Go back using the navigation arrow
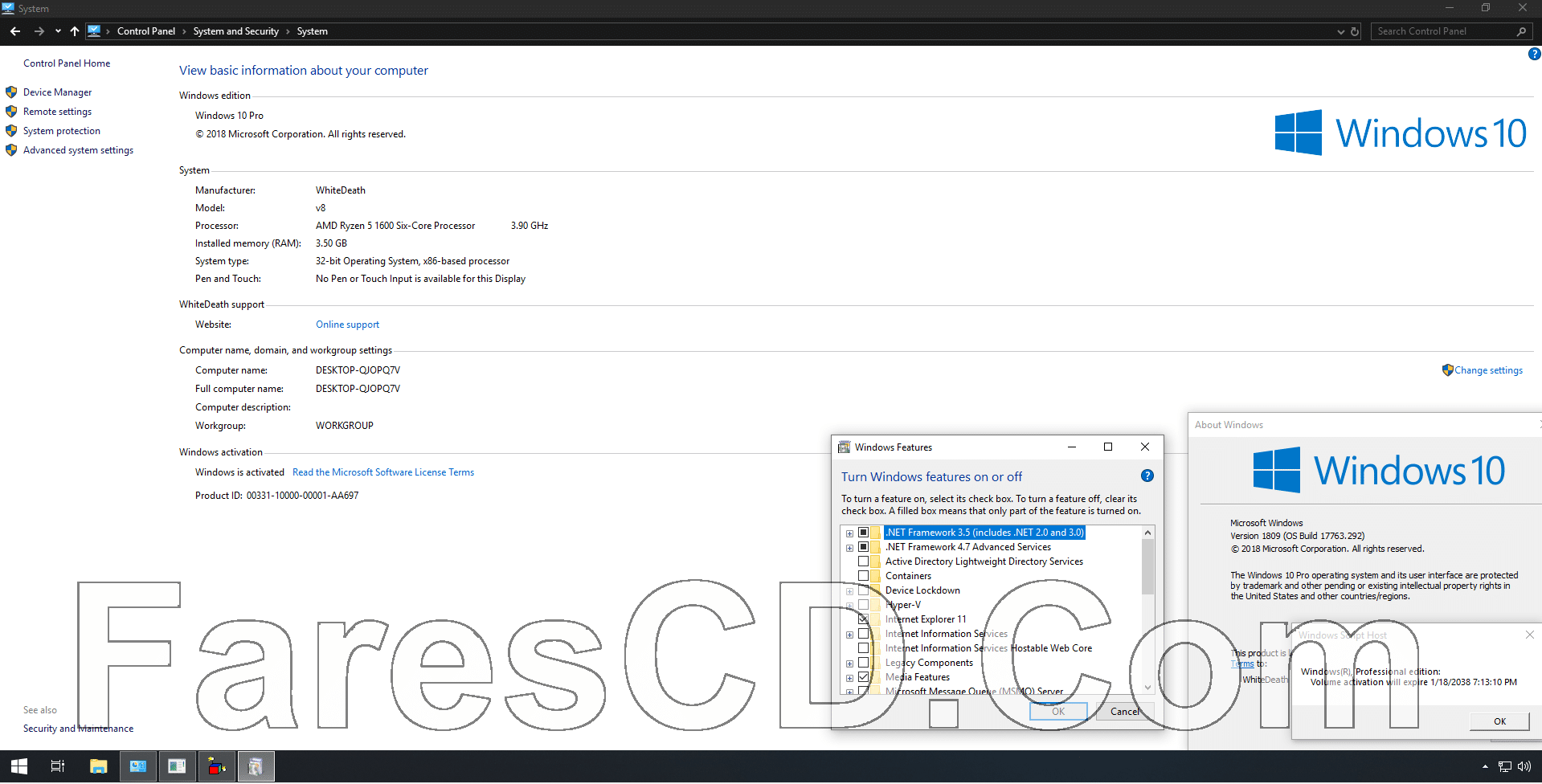 pyautogui.click(x=15, y=31)
